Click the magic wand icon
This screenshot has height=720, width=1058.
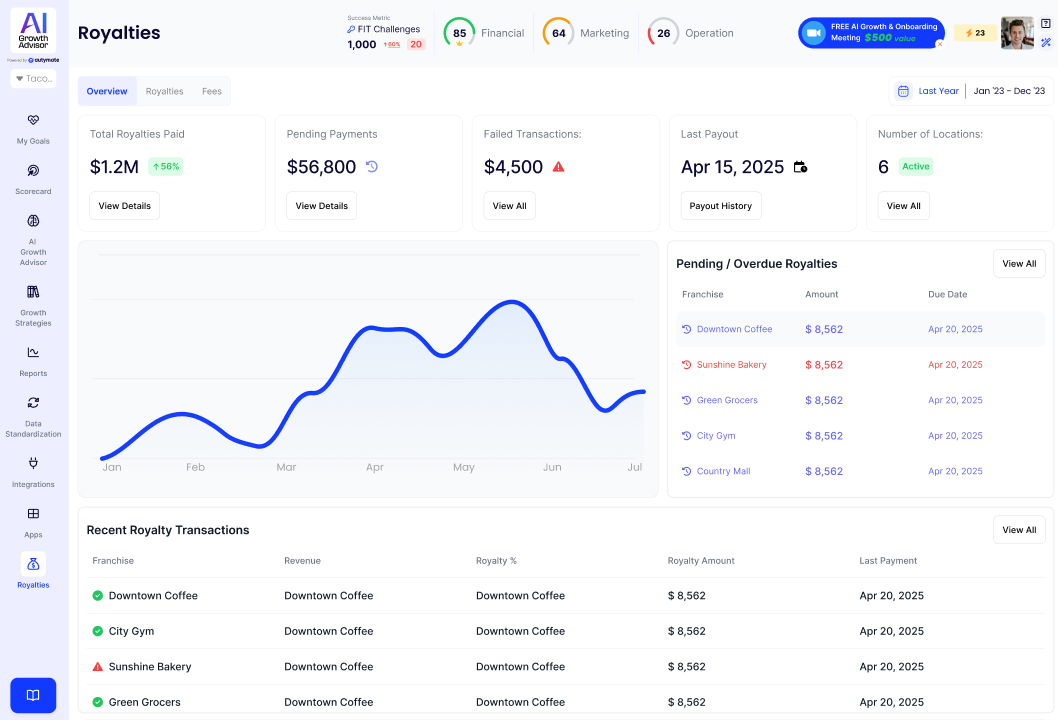tap(1046, 43)
